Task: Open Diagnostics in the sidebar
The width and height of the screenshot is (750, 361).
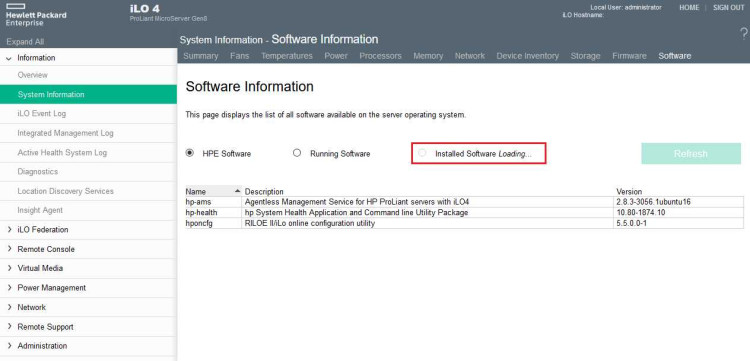Action: coord(88,172)
